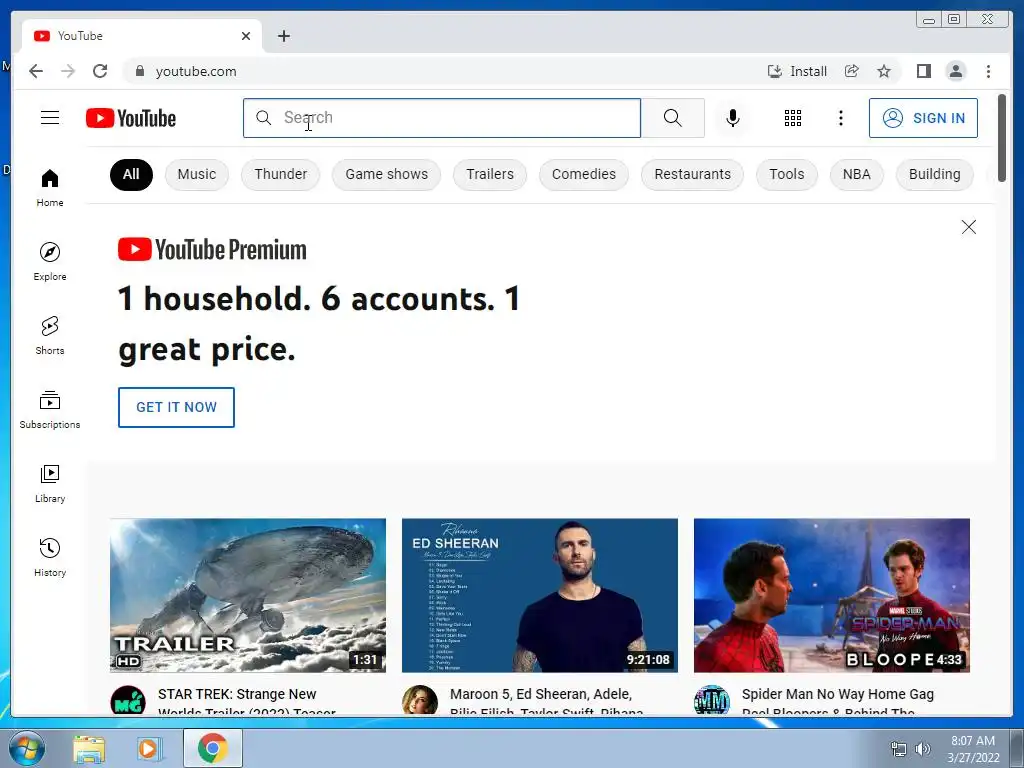The width and height of the screenshot is (1024, 768).
Task: Click the YouTube logo
Action: pos(131,118)
